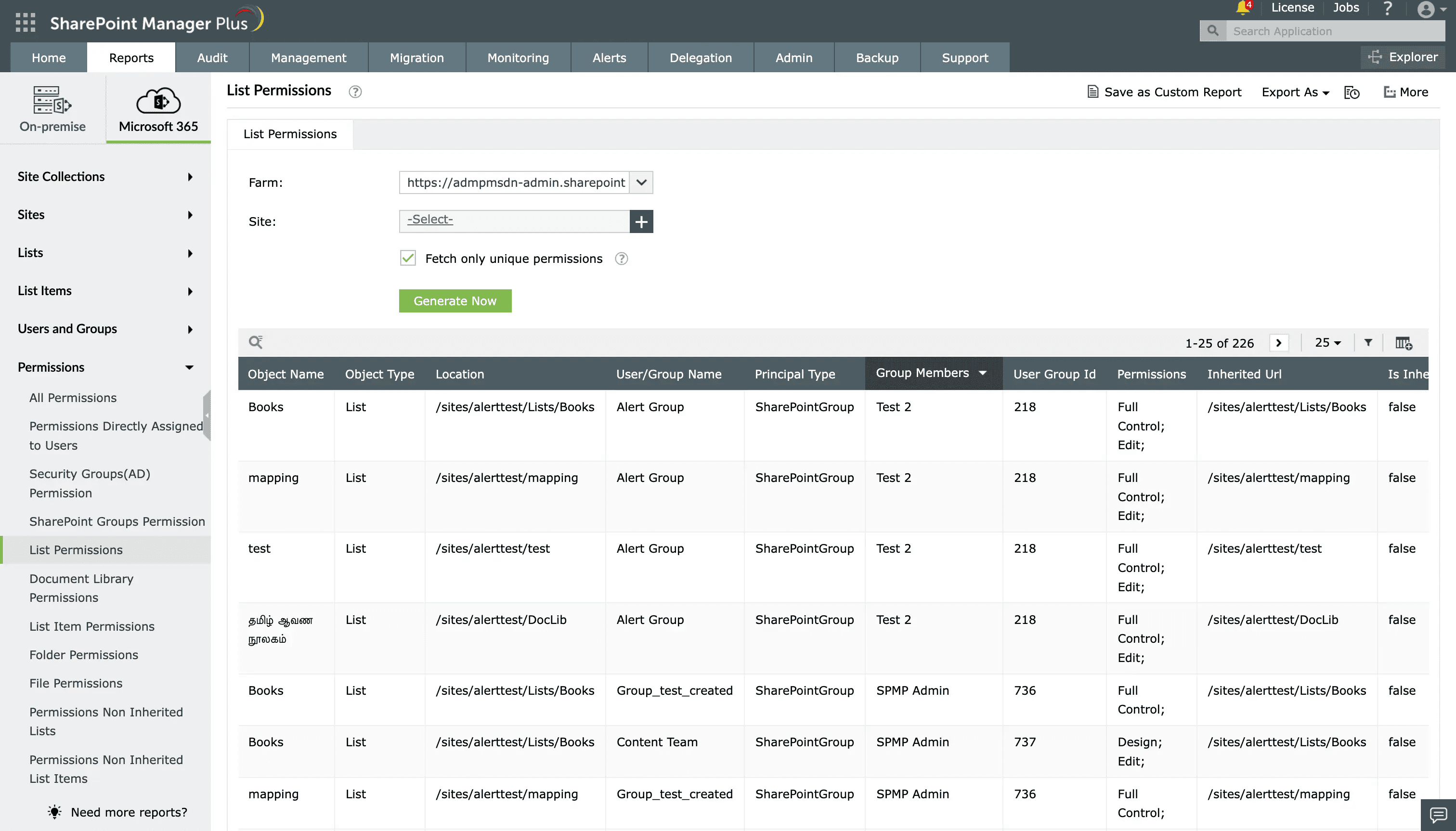Open the Management tab
The image size is (1456, 831).
(x=308, y=57)
